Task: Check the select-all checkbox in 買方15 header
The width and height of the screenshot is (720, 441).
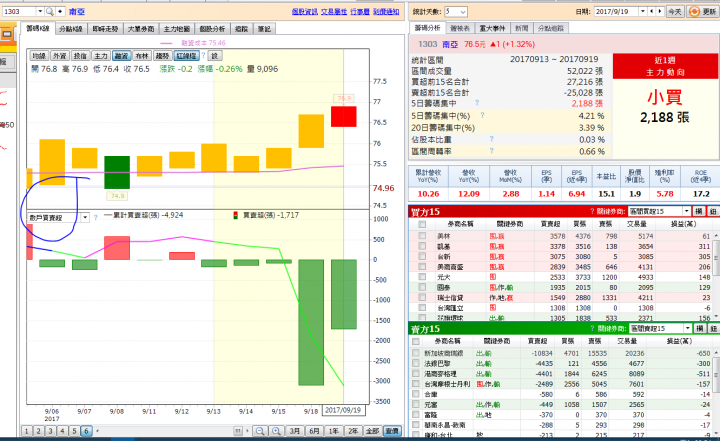Action: click(x=422, y=224)
